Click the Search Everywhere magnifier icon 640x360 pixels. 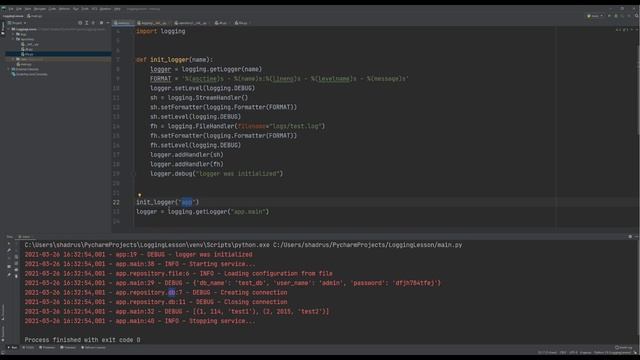click(x=636, y=16)
